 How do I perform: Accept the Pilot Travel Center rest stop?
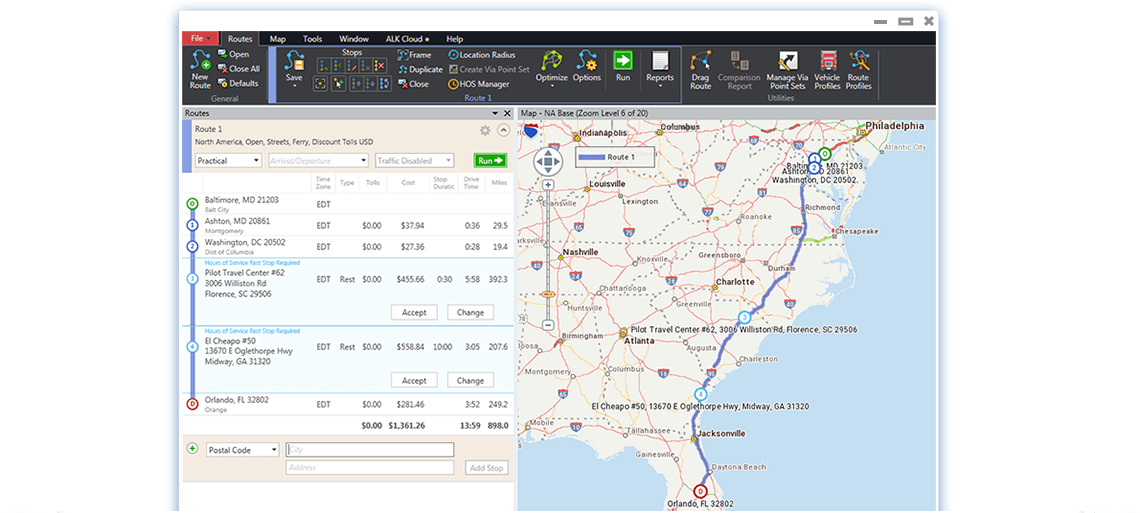click(x=414, y=312)
